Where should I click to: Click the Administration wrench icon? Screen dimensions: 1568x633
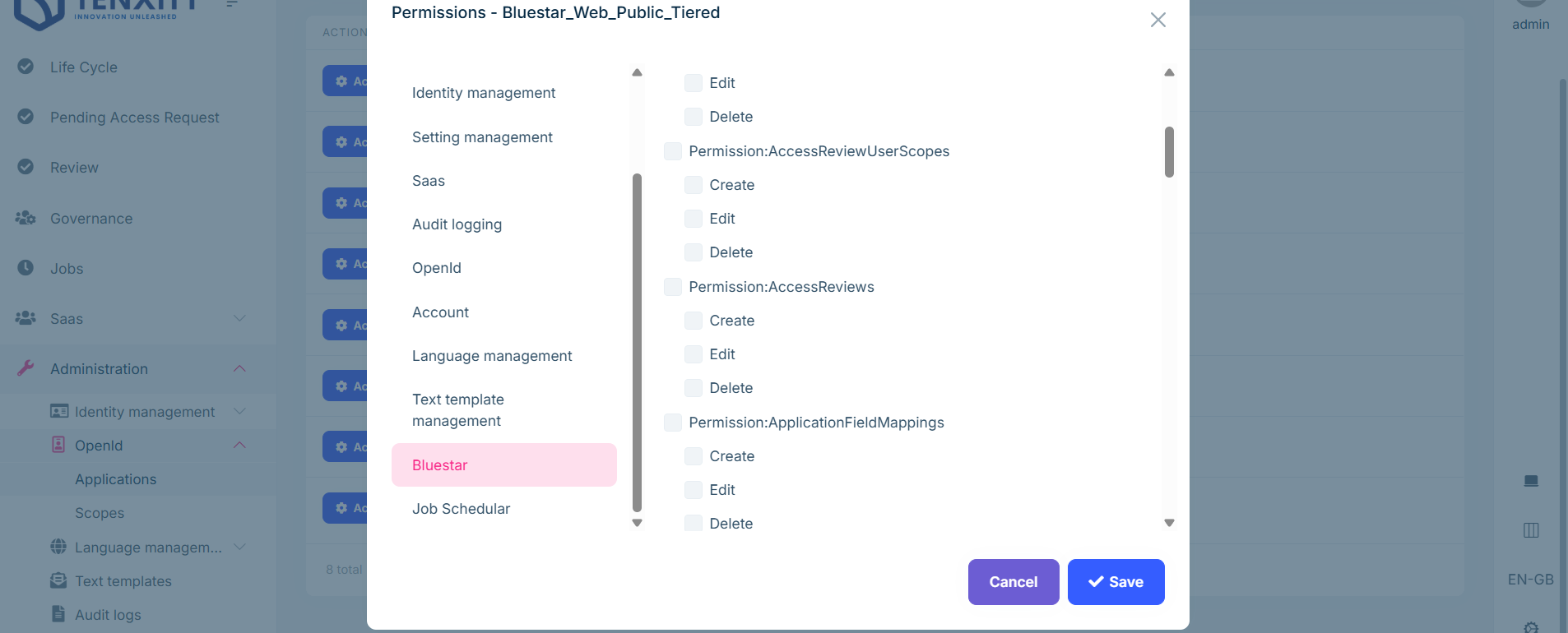point(26,368)
